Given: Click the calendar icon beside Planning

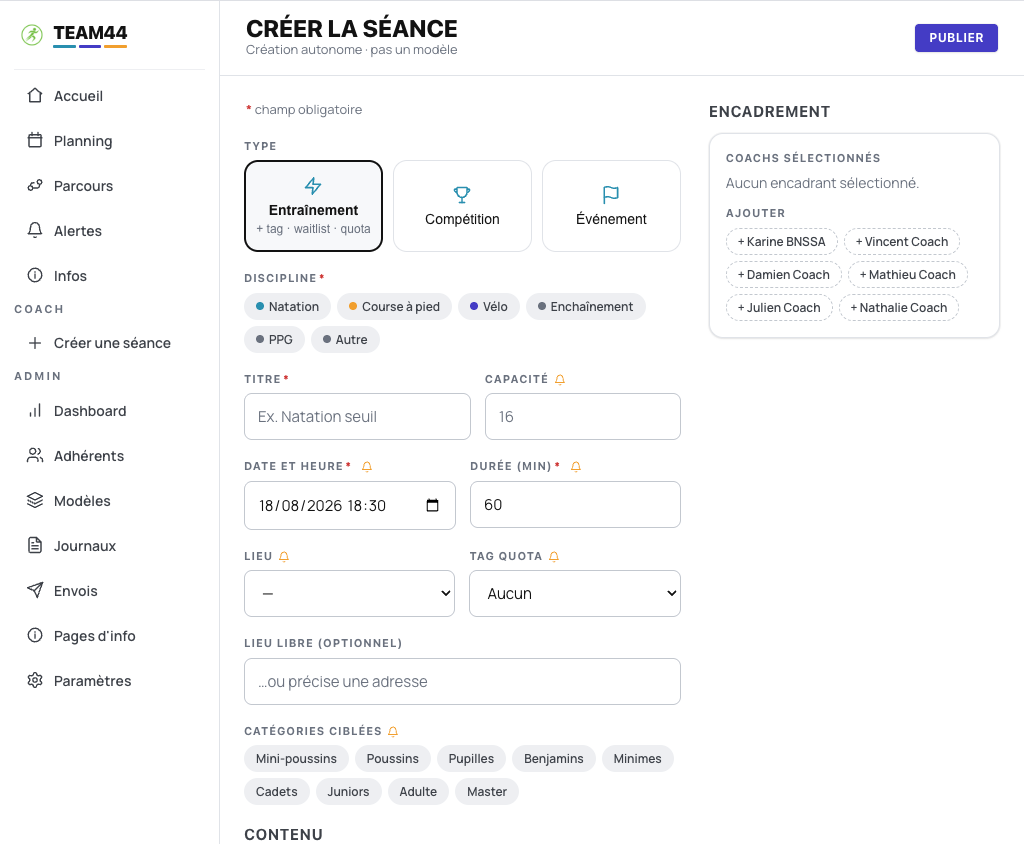Looking at the screenshot, I should (x=35, y=140).
